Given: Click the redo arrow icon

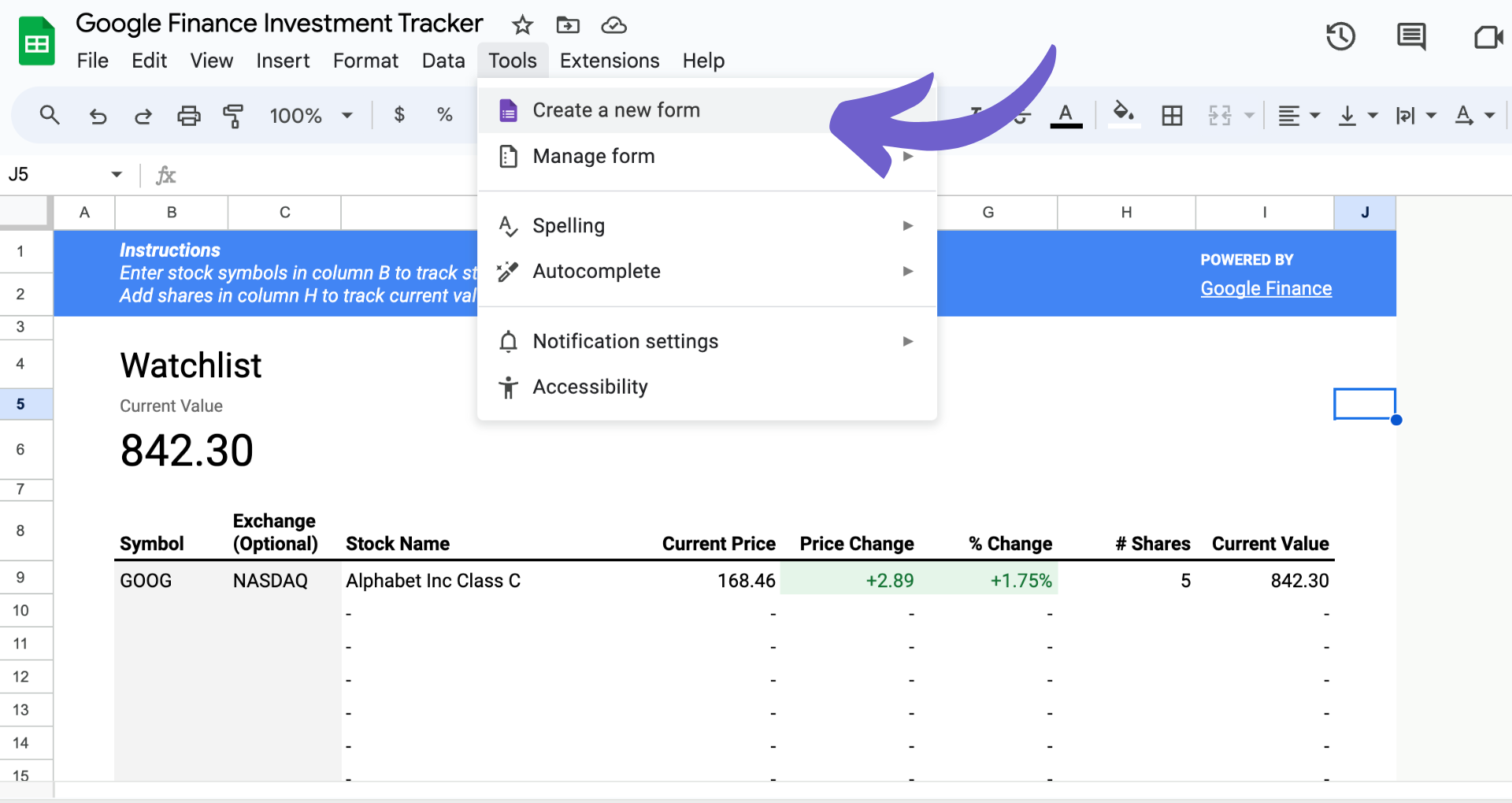Looking at the screenshot, I should [143, 117].
